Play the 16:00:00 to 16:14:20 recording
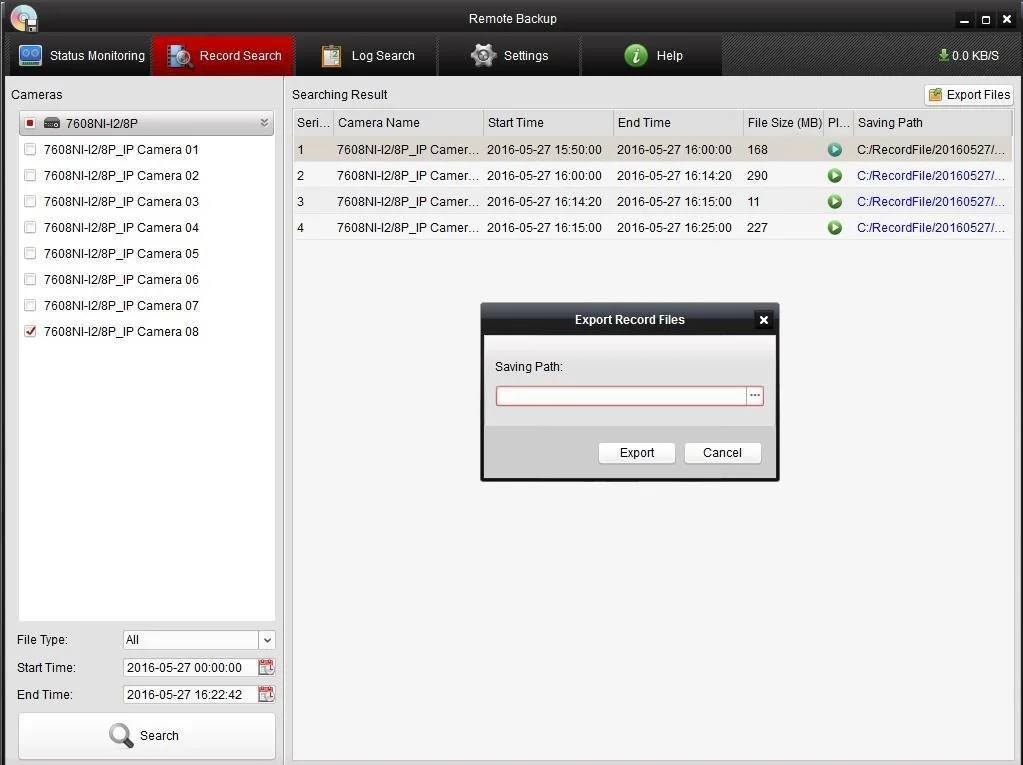1023x765 pixels. [x=834, y=175]
